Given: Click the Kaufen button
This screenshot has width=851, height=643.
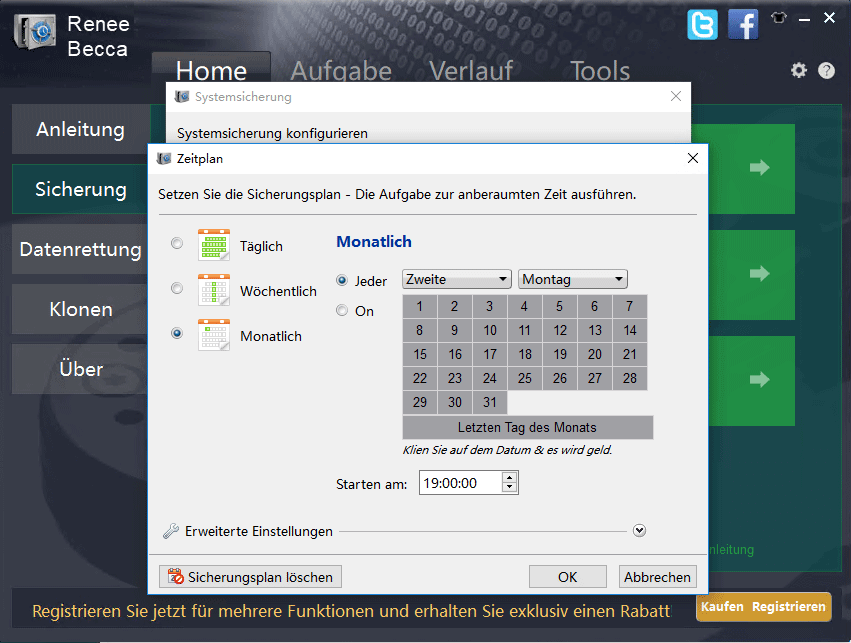Looking at the screenshot, I should (x=722, y=607).
